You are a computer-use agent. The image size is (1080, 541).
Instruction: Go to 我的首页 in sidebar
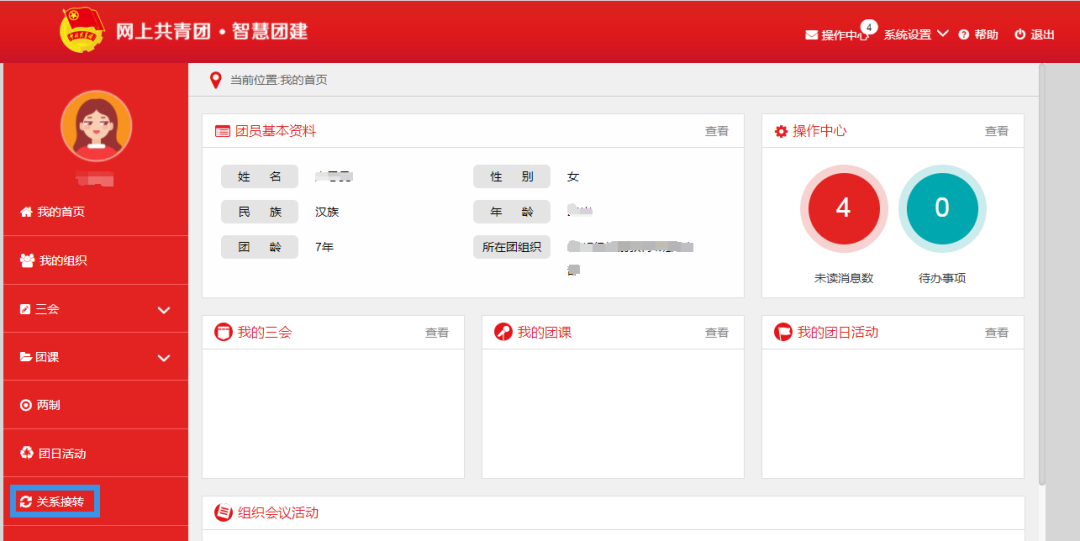coord(60,212)
